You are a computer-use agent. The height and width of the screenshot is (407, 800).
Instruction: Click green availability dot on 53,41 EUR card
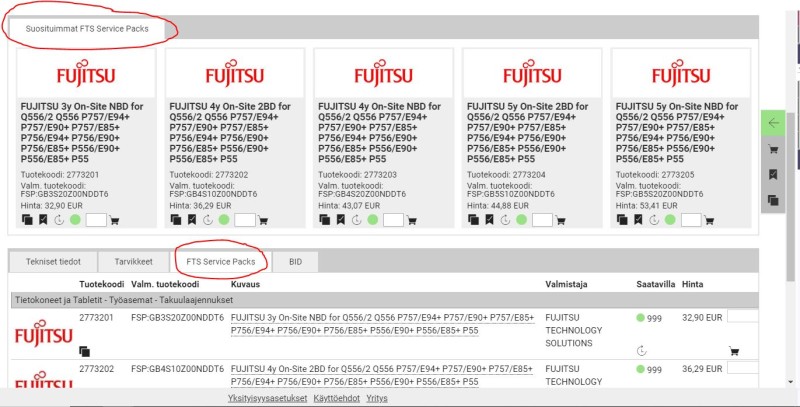pos(670,220)
